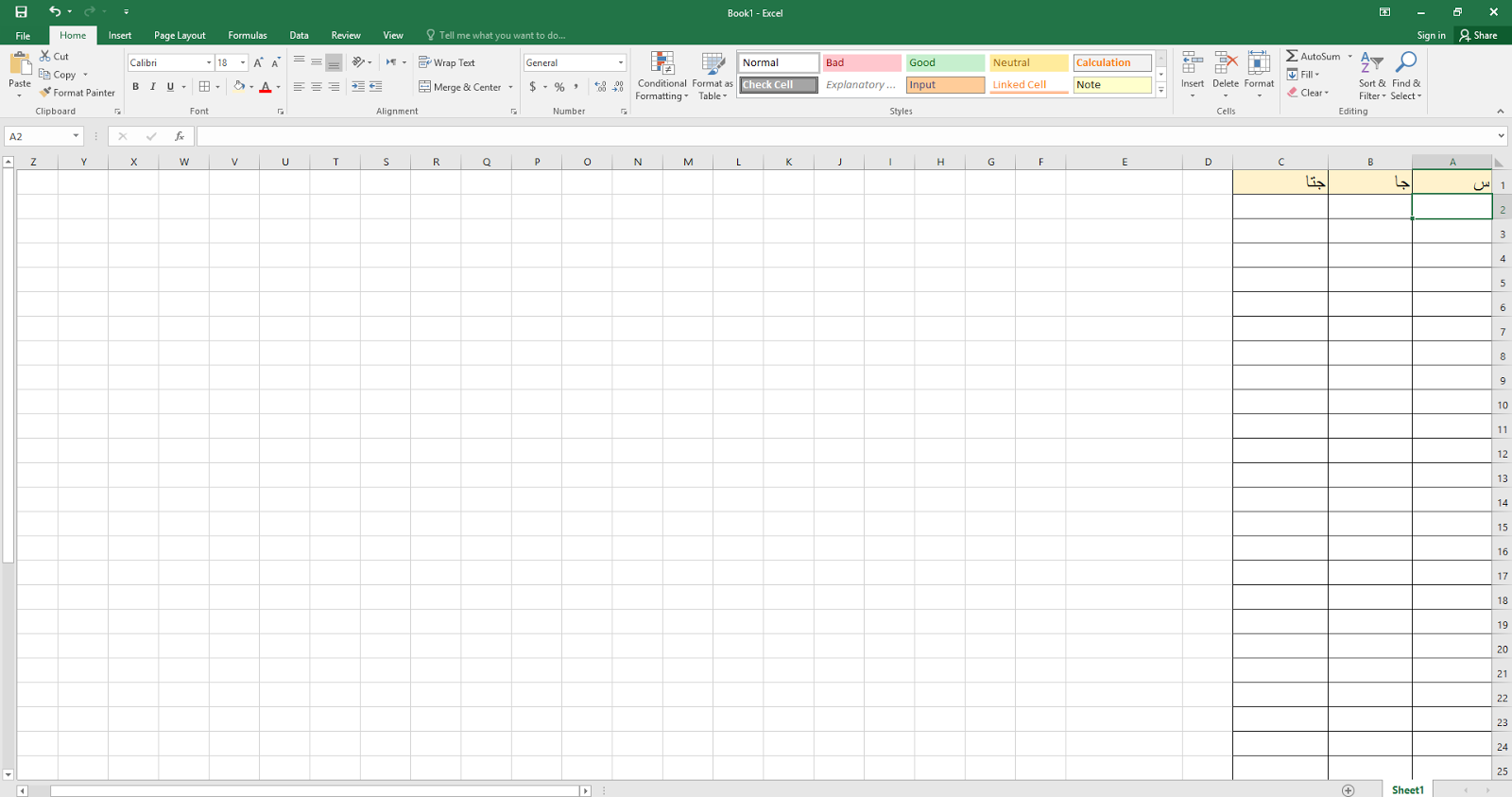The width and height of the screenshot is (1512, 797).
Task: Switch to the Page Layout tab
Action: pyautogui.click(x=180, y=35)
